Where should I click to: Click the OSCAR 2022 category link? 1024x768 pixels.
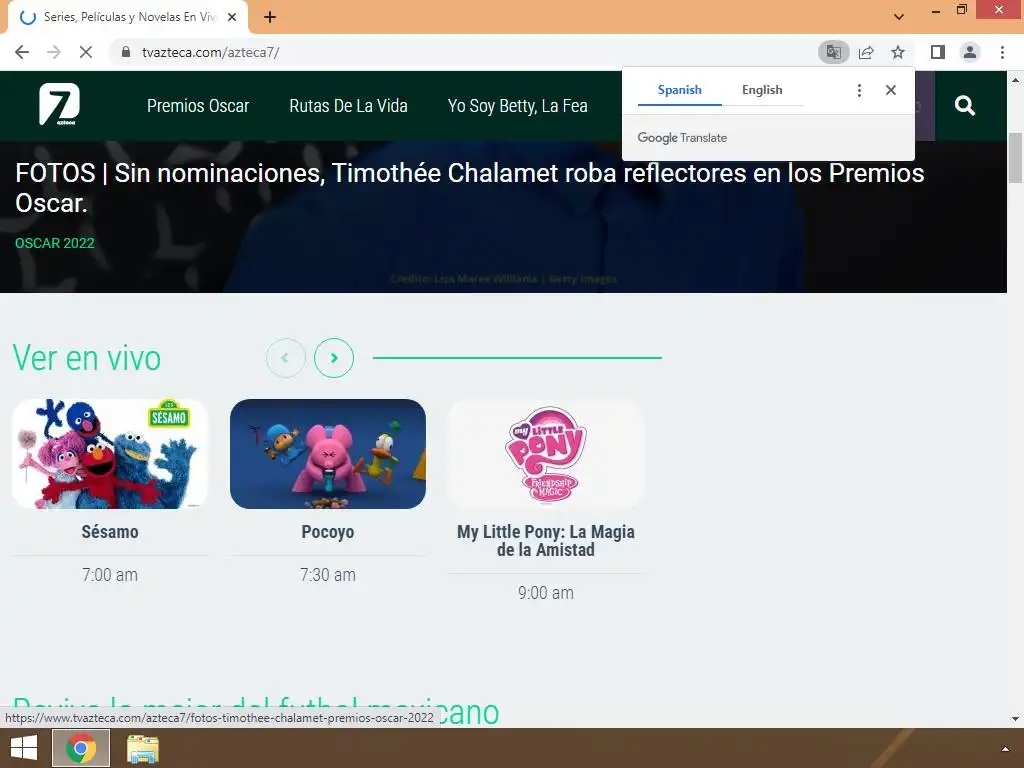coord(55,243)
